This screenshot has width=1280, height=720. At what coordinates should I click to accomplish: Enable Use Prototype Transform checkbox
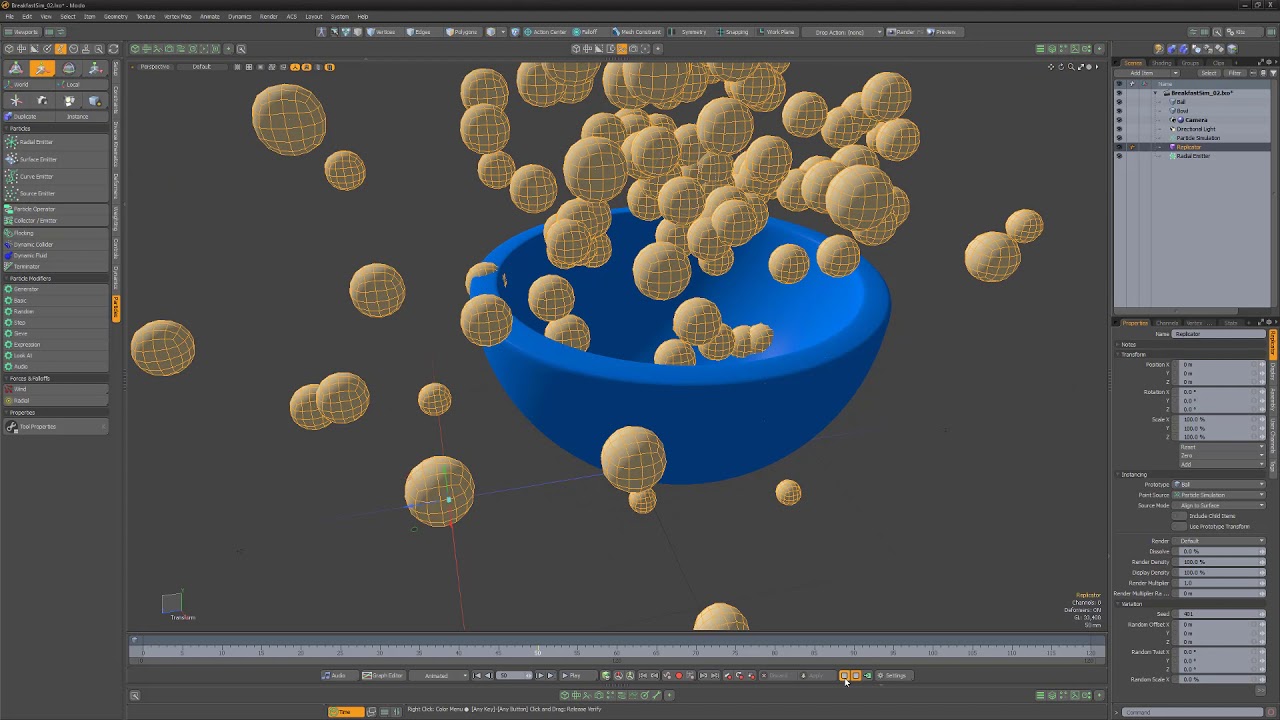pyautogui.click(x=1180, y=526)
